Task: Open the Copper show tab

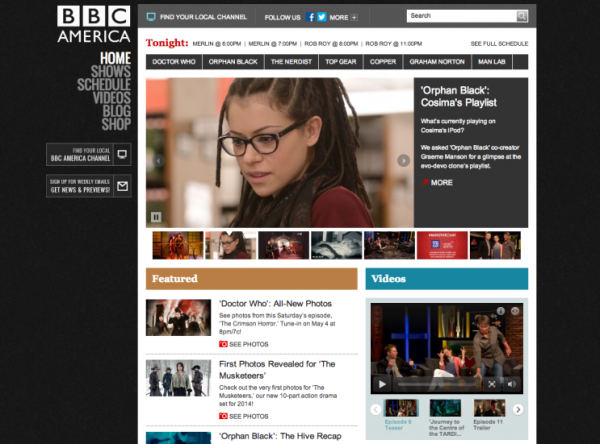Action: [383, 62]
